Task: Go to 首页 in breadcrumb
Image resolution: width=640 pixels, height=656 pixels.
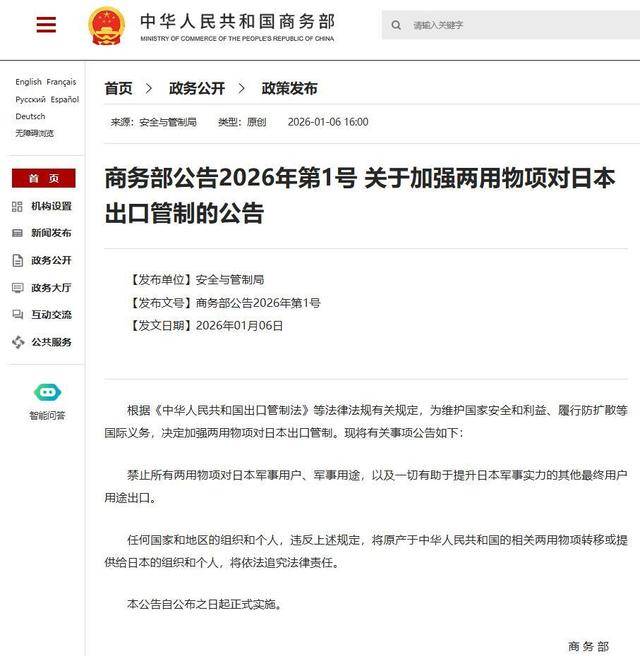Action: [118, 88]
